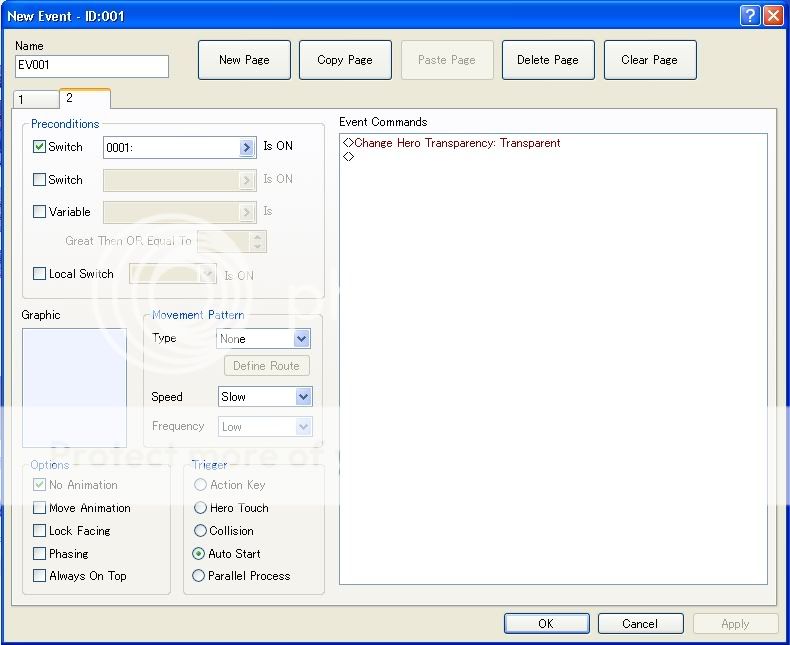The image size is (790, 645).
Task: Choose the Collision trigger option
Action: pos(200,531)
